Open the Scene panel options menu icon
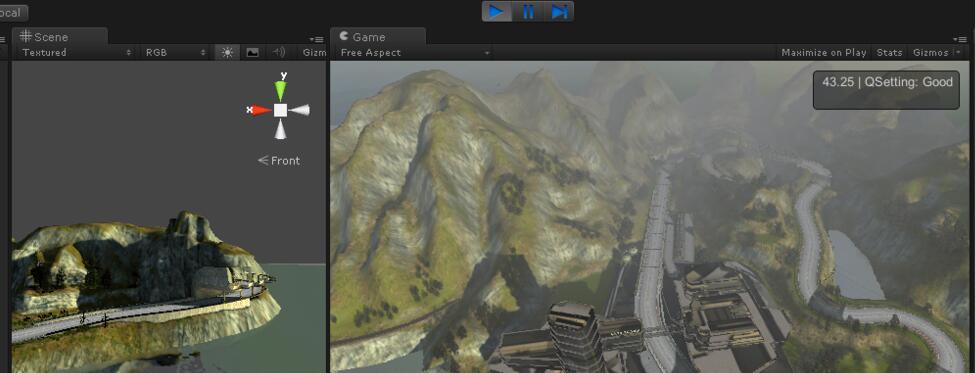The image size is (975, 373). (317, 39)
